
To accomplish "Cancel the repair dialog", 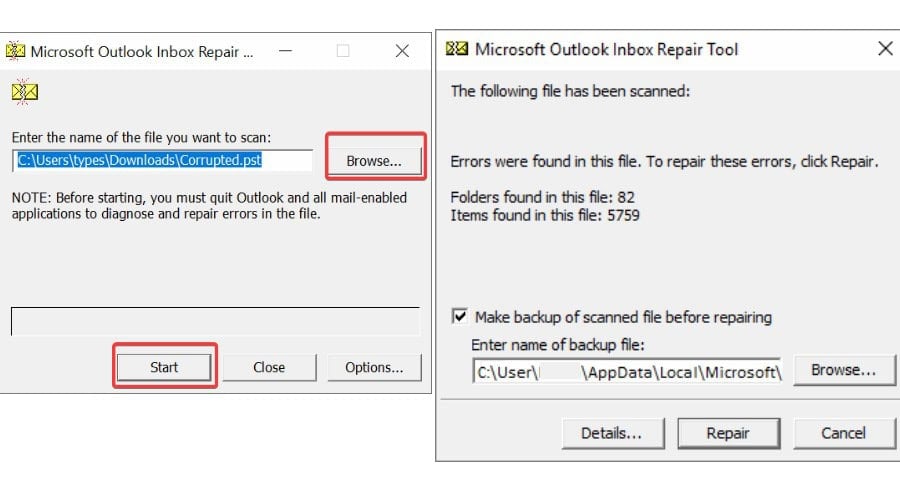I will pos(844,433).
